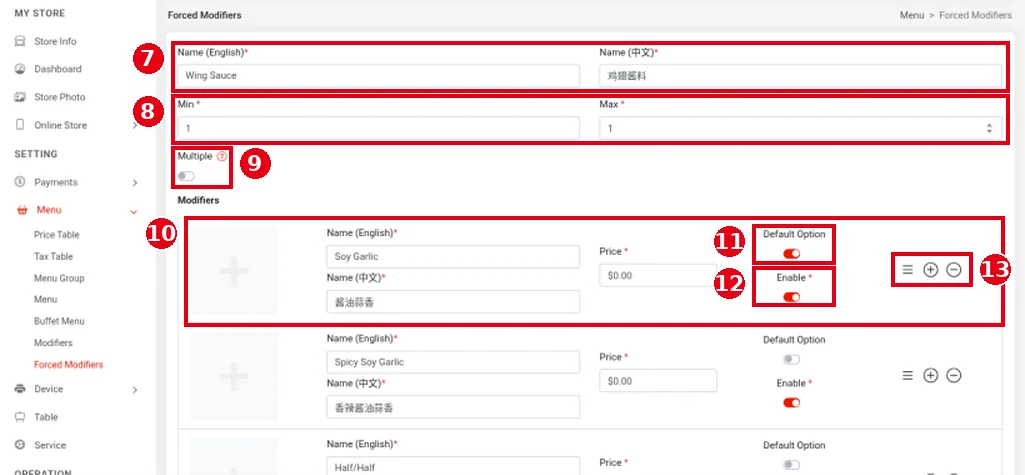Edit the Soy Garlic price field

point(658,275)
